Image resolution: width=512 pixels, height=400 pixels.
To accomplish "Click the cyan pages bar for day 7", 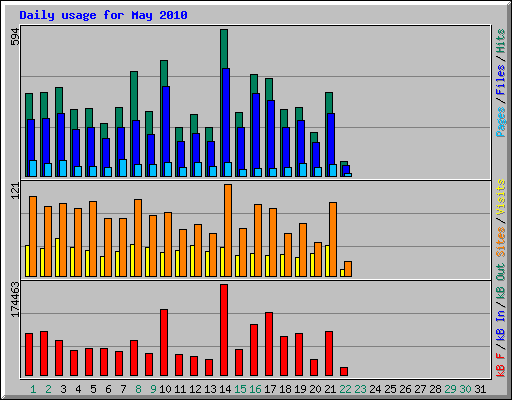I will pos(123,168).
